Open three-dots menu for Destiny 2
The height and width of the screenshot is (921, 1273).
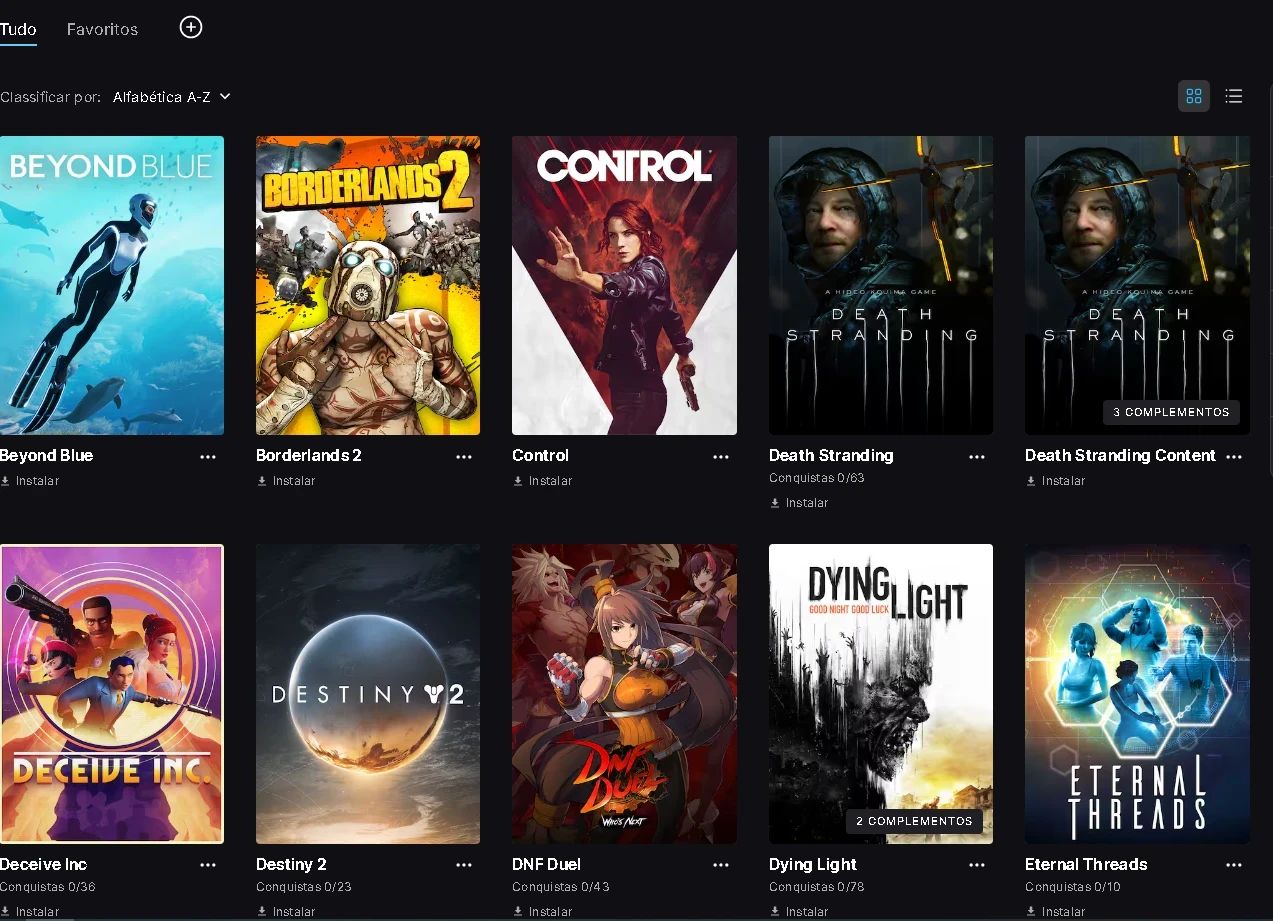point(464,865)
